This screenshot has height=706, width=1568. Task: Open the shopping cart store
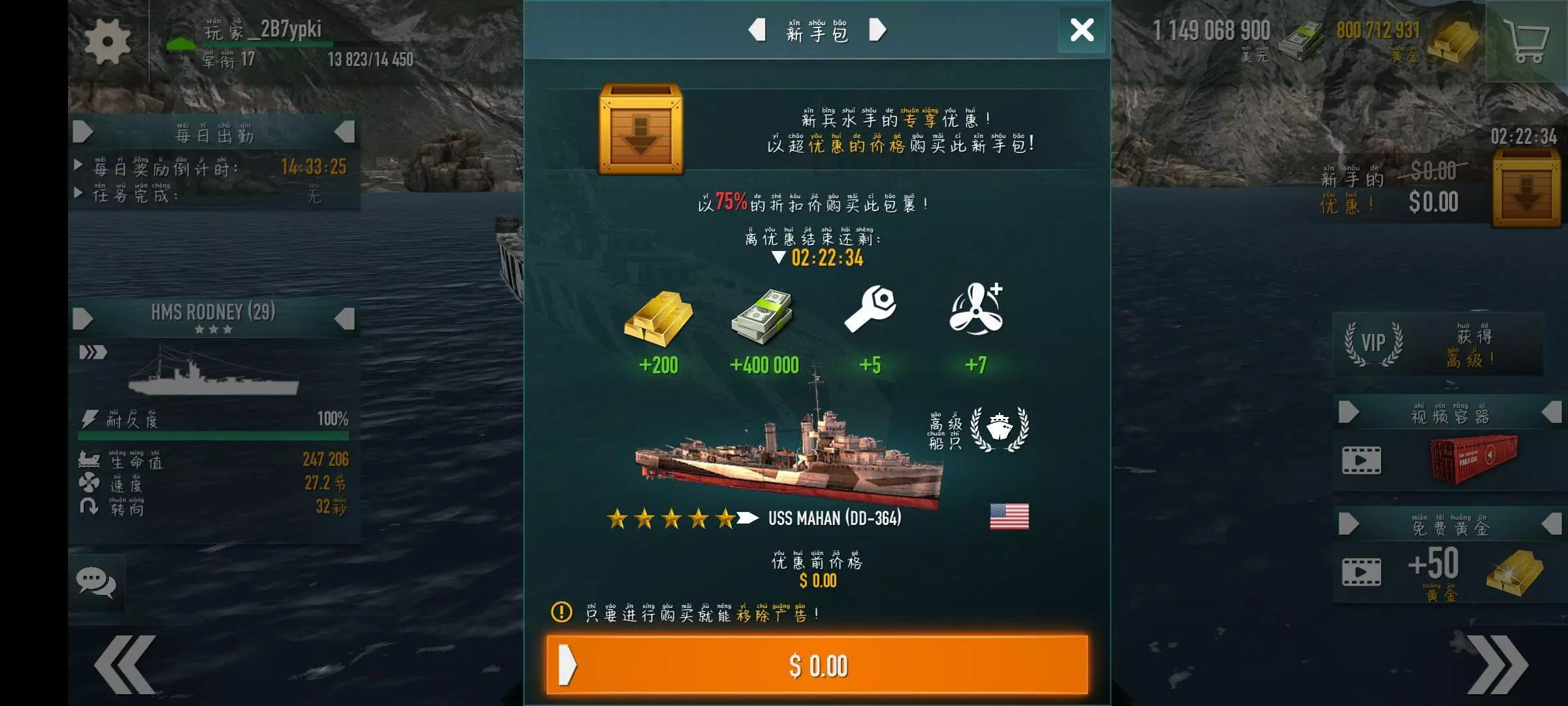click(1526, 41)
